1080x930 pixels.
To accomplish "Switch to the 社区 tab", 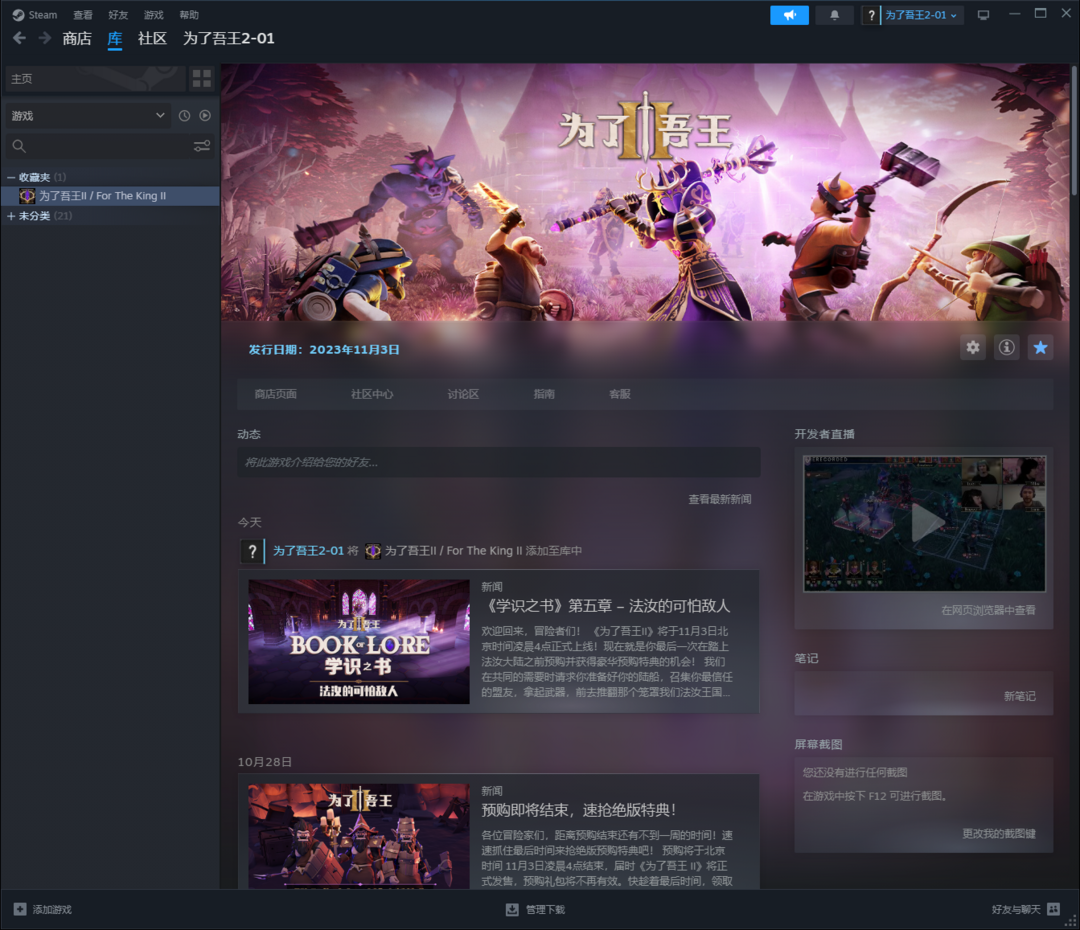I will [x=152, y=39].
